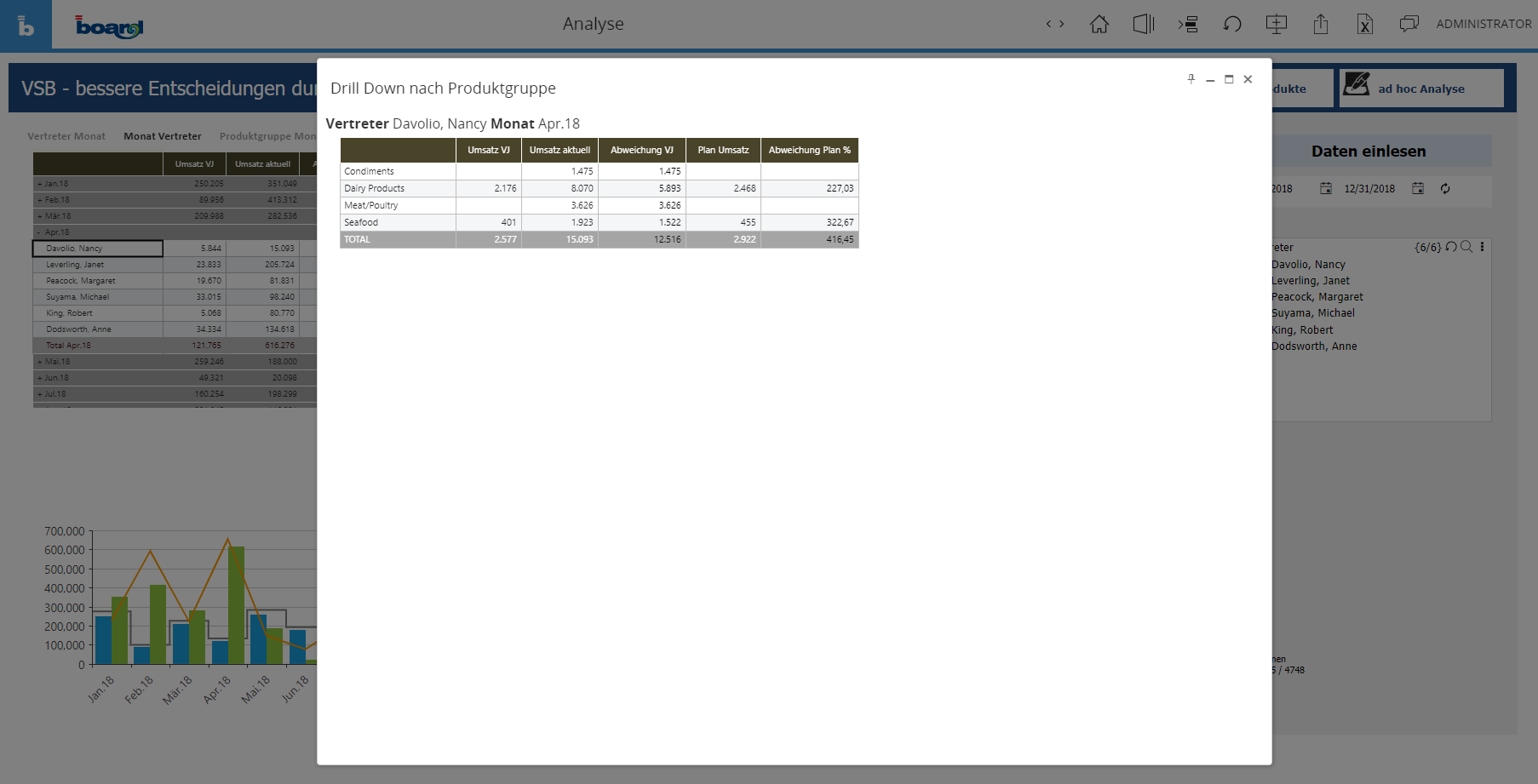1538x784 pixels.
Task: Switch to Monat Vertreter tab
Action: pyautogui.click(x=163, y=136)
